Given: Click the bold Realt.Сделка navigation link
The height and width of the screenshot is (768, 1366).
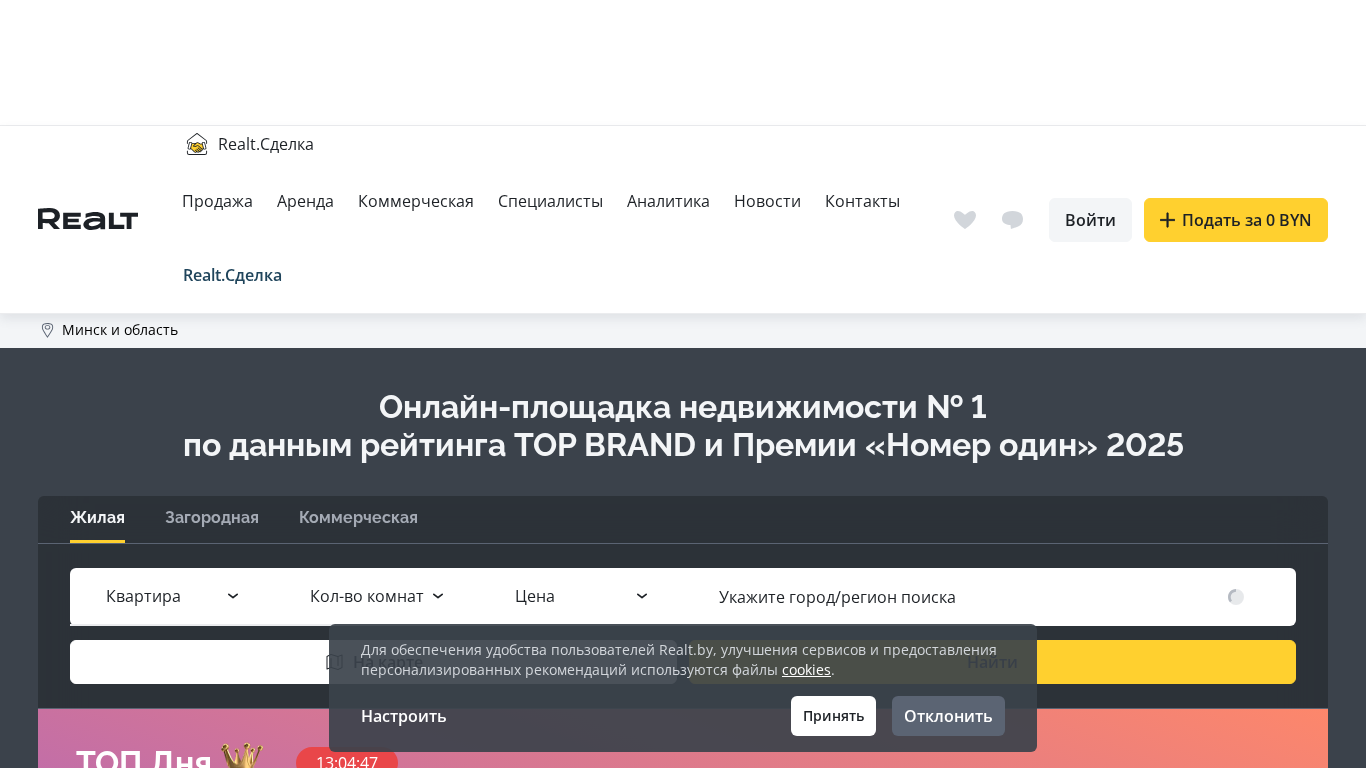Looking at the screenshot, I should (232, 275).
